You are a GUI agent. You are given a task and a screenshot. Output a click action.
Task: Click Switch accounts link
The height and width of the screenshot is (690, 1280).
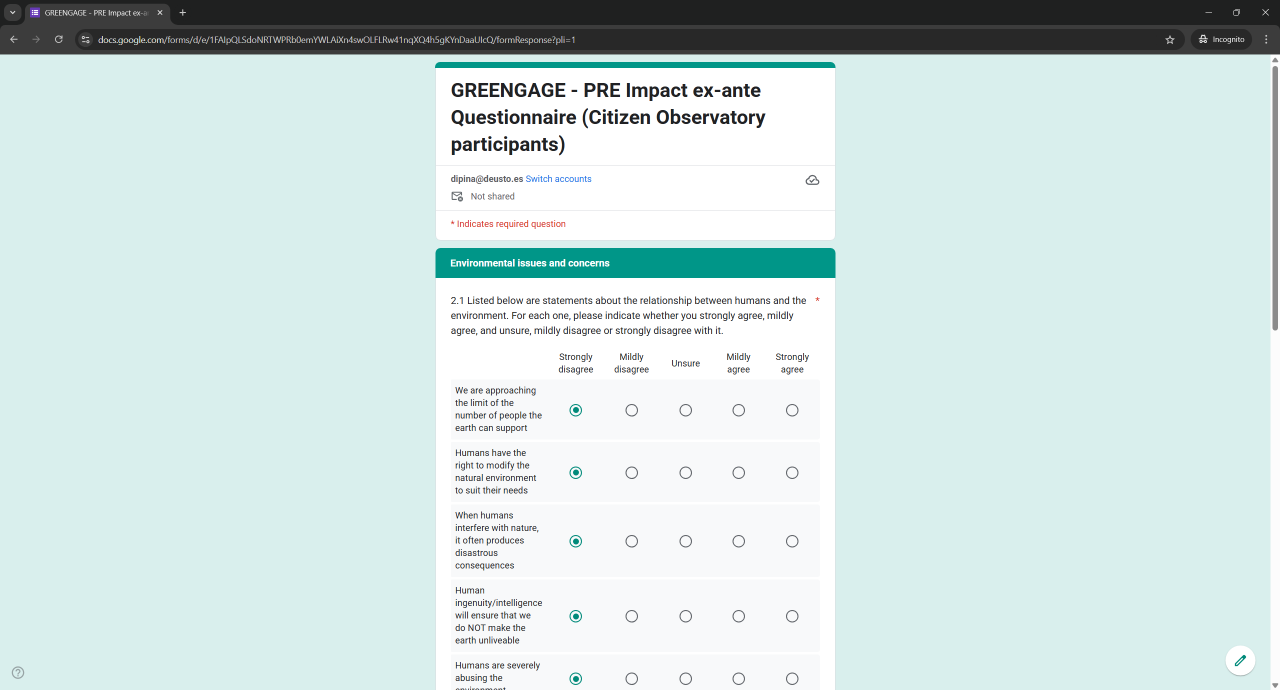[558, 179]
